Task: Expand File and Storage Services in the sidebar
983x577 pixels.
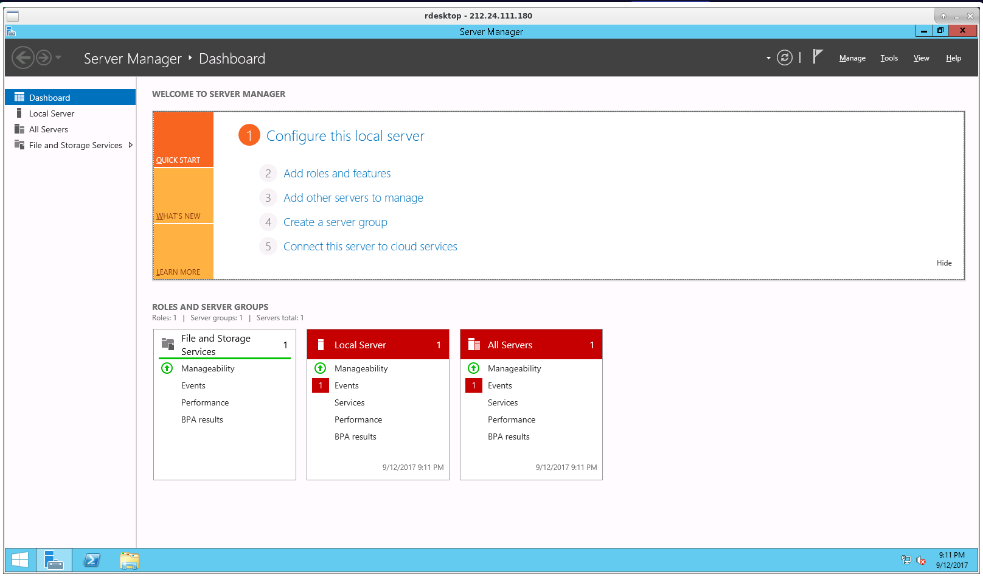Action: tap(131, 145)
